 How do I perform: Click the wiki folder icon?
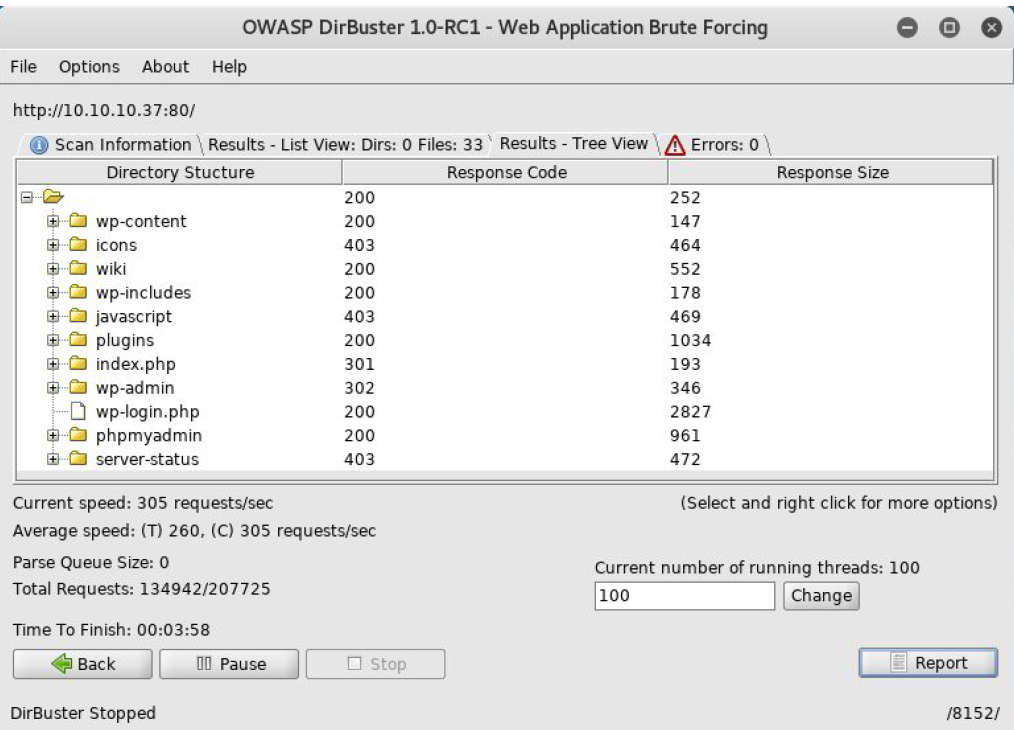click(x=78, y=269)
